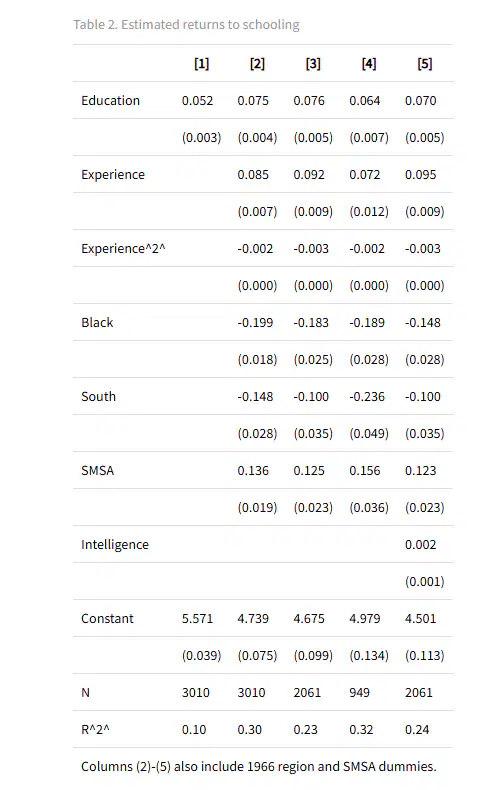
Task: Click the Experience row label
Action: (113, 174)
